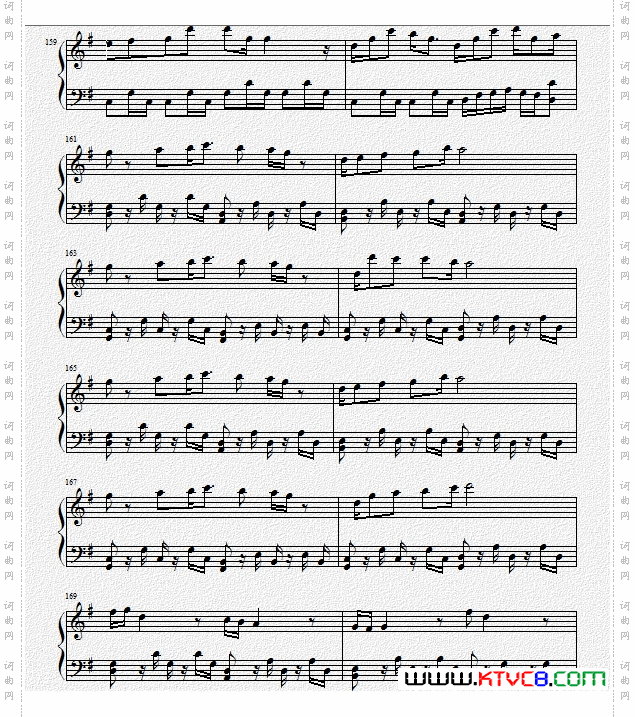Click the system brace beside measure 165
The width and height of the screenshot is (635, 717).
point(62,415)
